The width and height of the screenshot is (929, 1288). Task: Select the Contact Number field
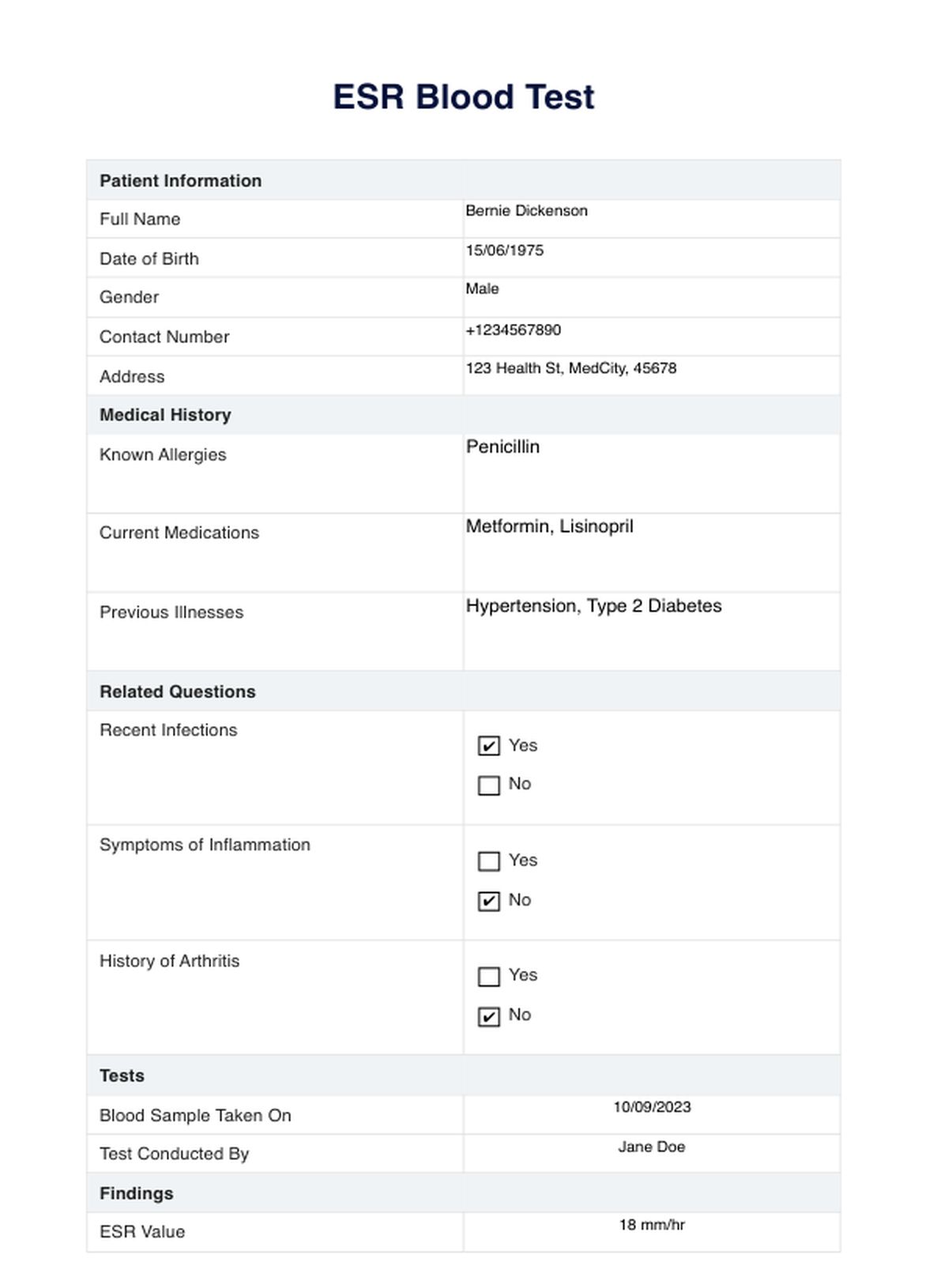pos(651,337)
